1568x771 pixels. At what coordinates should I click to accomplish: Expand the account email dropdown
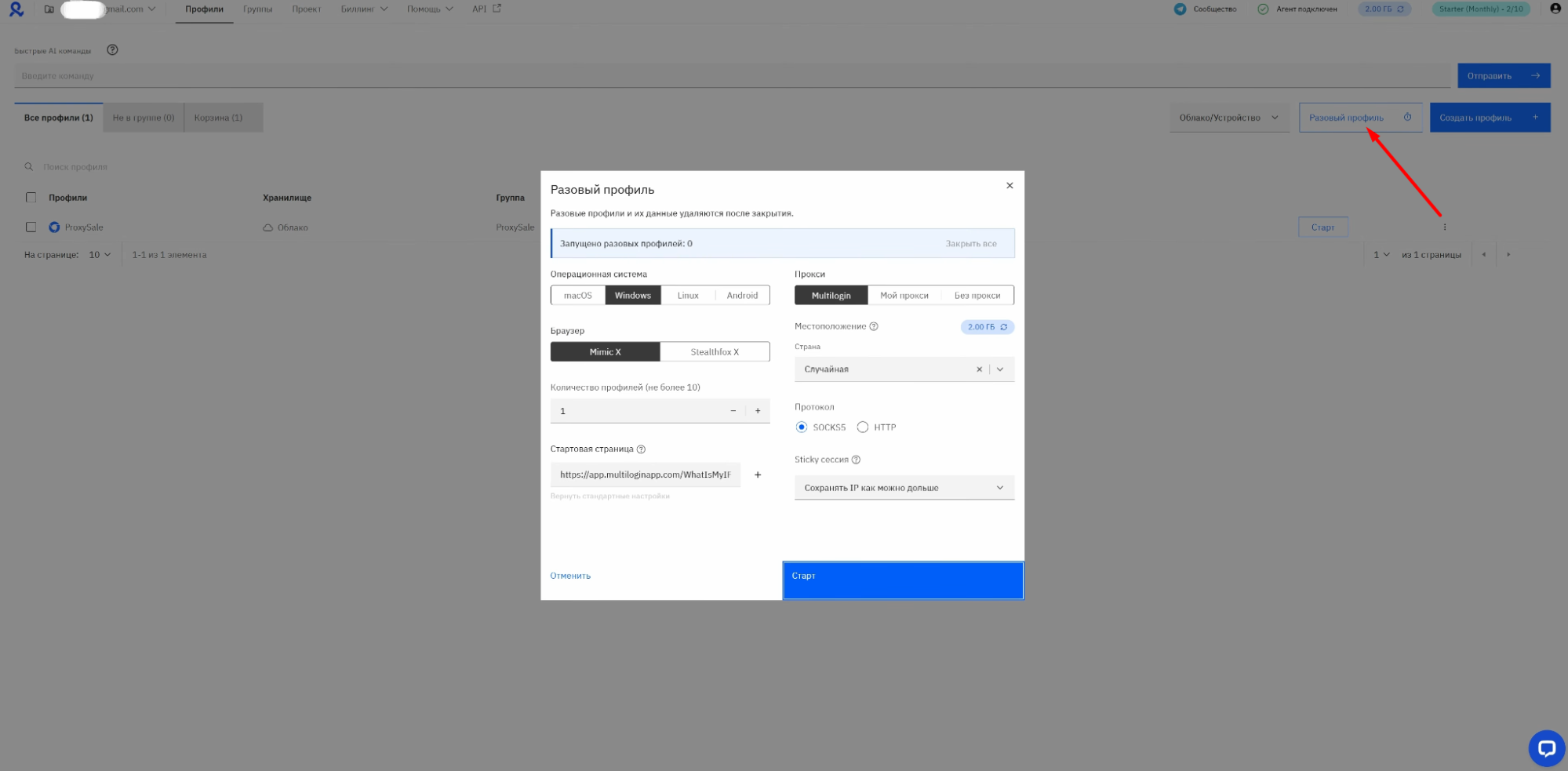coord(151,9)
